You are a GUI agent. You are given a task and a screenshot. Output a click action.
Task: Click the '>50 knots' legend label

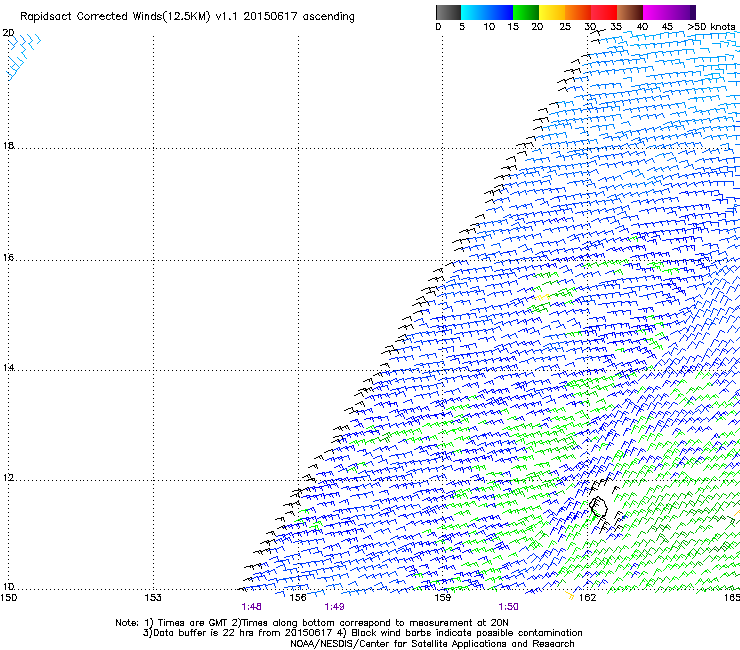(712, 27)
